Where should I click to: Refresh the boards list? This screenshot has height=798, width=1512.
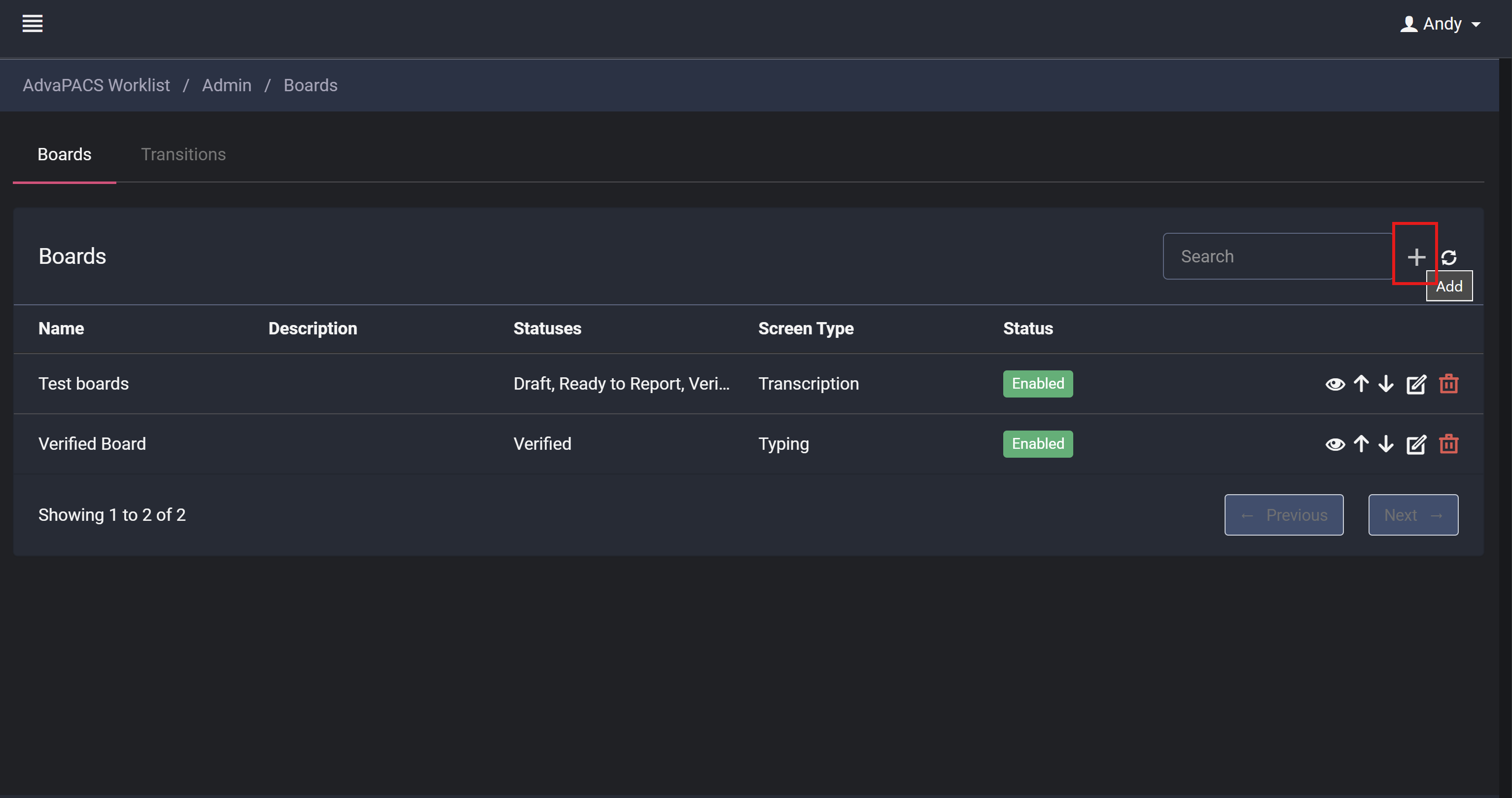[1448, 257]
